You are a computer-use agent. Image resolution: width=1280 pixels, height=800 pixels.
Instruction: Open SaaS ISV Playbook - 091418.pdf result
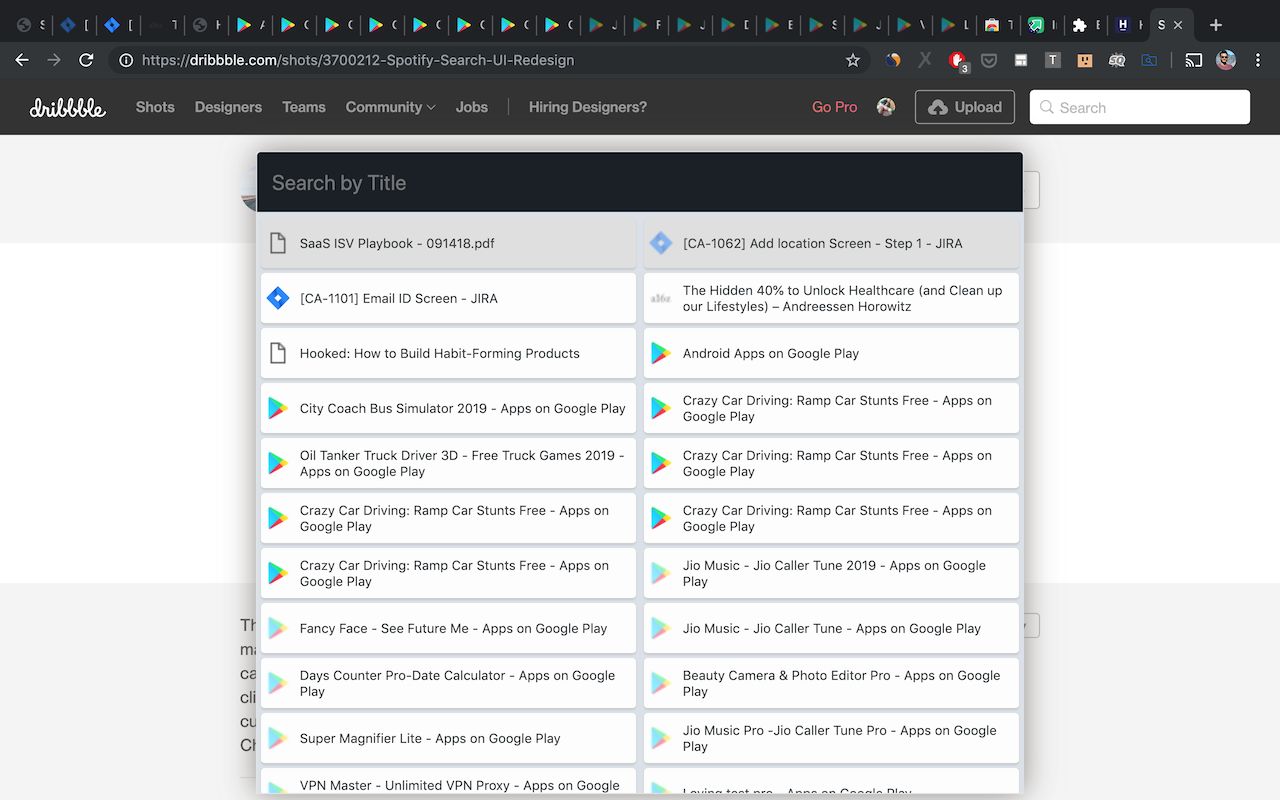tap(448, 243)
